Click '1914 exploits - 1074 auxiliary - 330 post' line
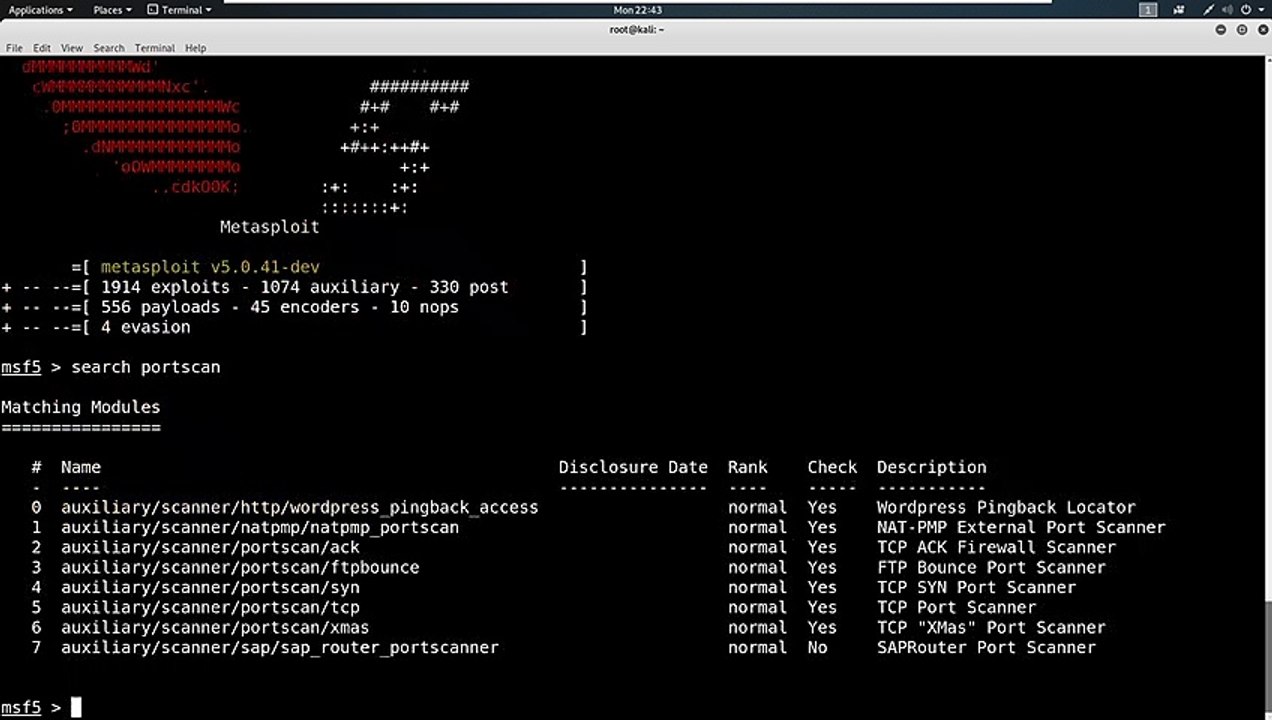The width and height of the screenshot is (1272, 720). click(x=305, y=287)
